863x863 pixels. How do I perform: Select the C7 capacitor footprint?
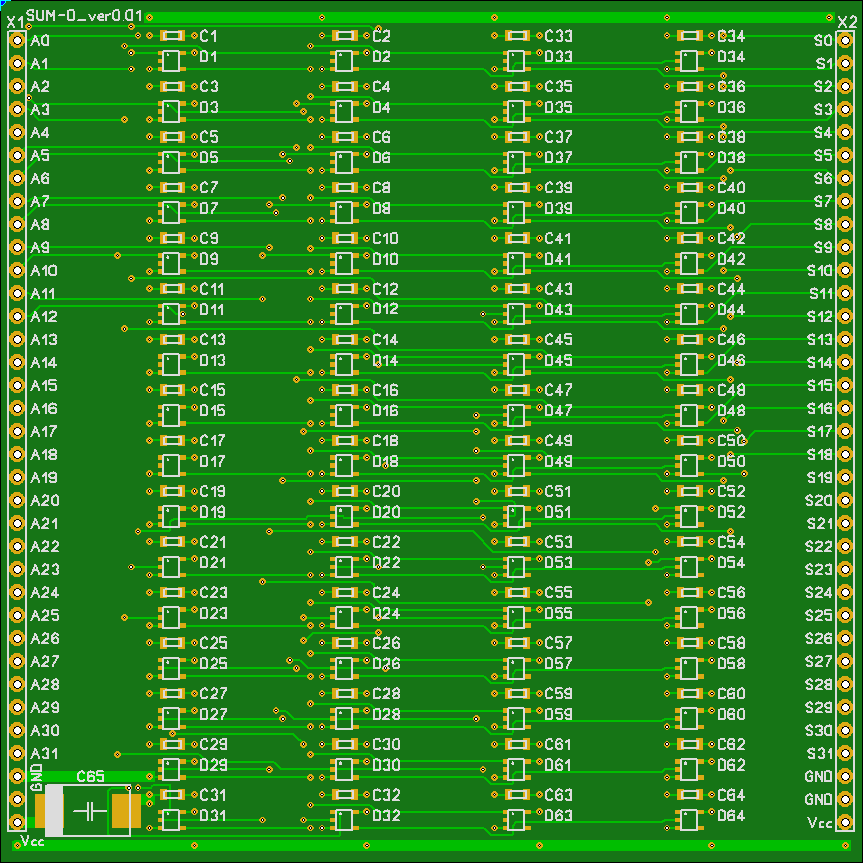click(172, 188)
